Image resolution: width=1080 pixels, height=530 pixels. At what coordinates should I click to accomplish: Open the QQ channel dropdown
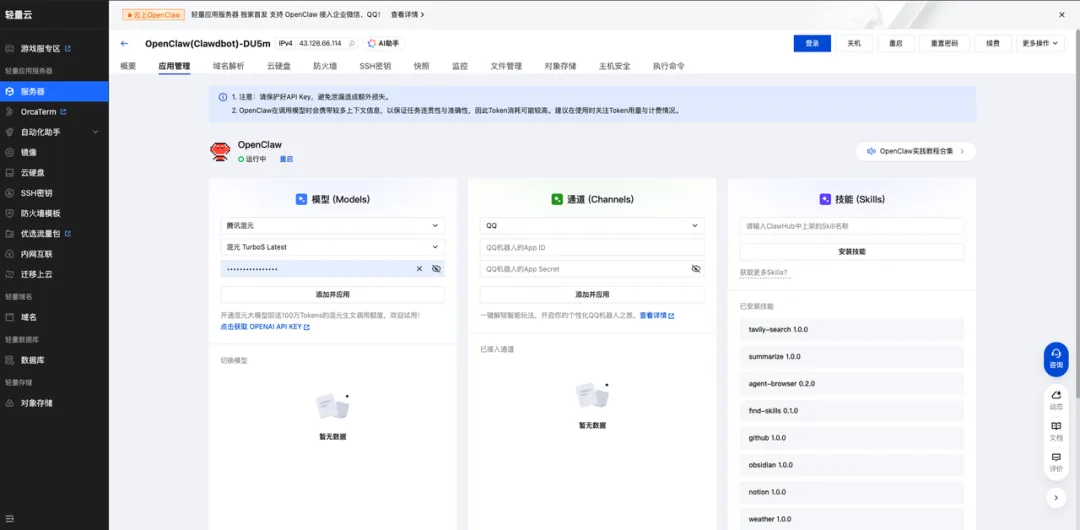point(592,225)
